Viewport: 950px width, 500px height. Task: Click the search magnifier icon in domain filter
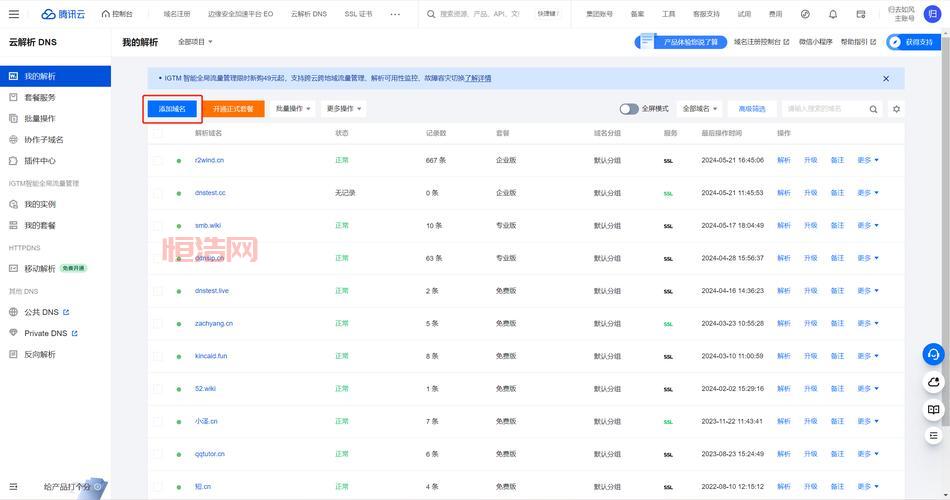click(873, 109)
